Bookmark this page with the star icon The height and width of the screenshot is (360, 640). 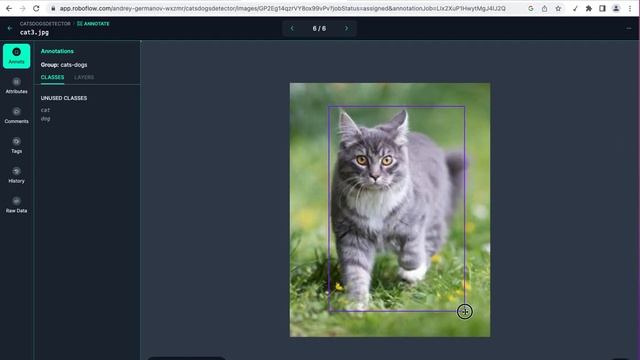click(558, 8)
